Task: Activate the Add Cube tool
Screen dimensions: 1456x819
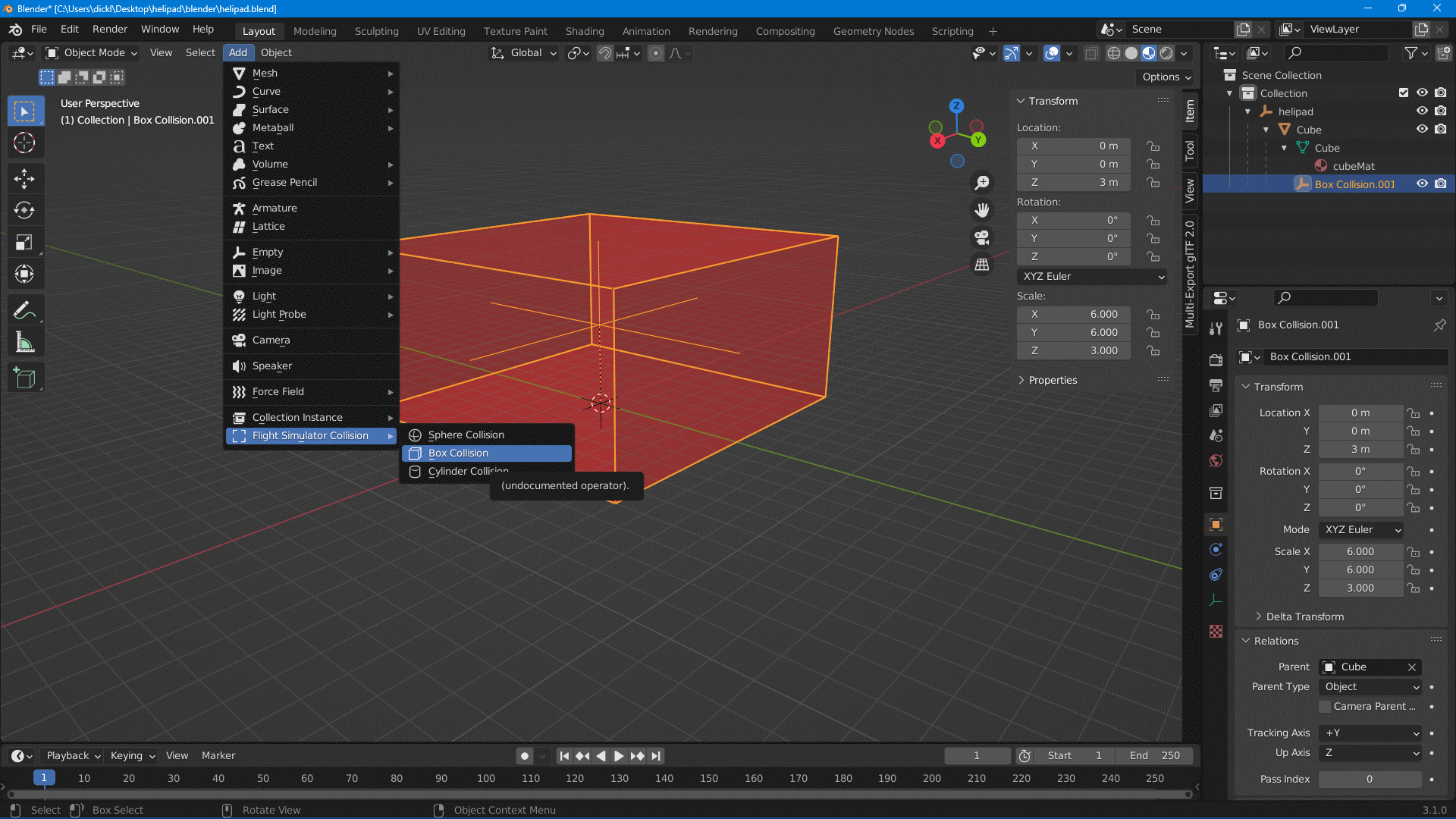Action: click(x=24, y=378)
